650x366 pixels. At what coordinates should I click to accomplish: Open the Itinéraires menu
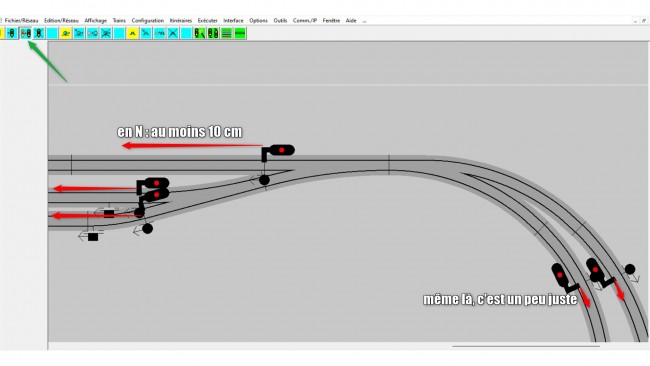pos(181,20)
